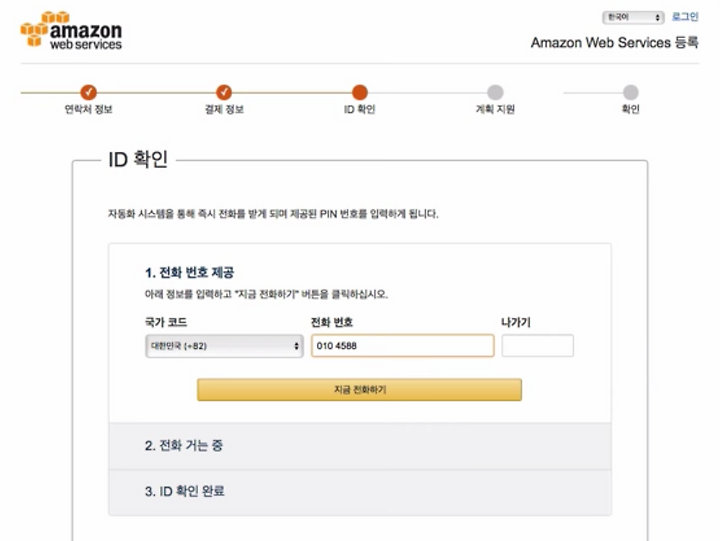Click the 연락처 정보 completed step circle
Screen dimensions: 720x541
click(88, 92)
